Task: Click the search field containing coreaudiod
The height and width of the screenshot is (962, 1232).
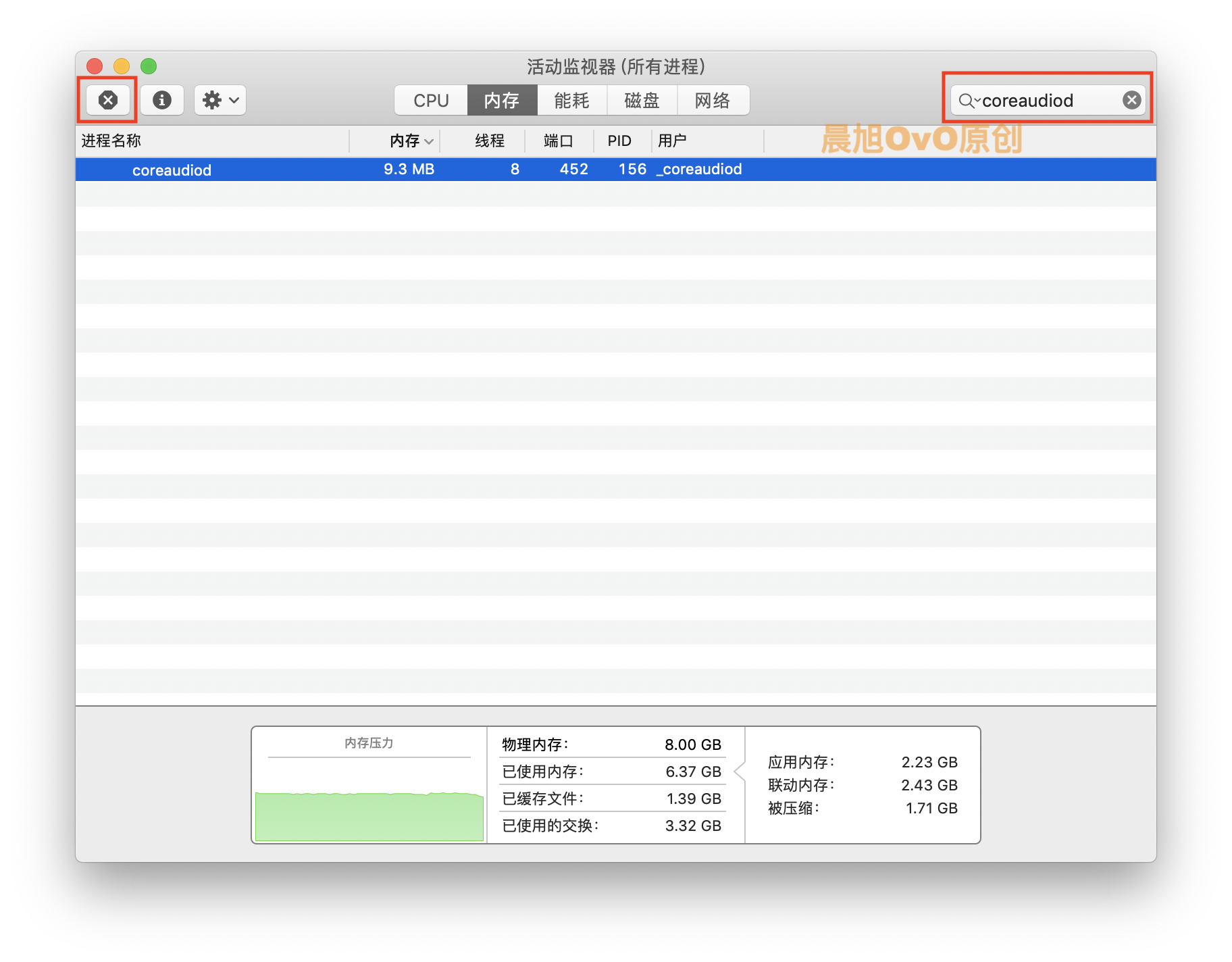Action: click(x=1048, y=100)
